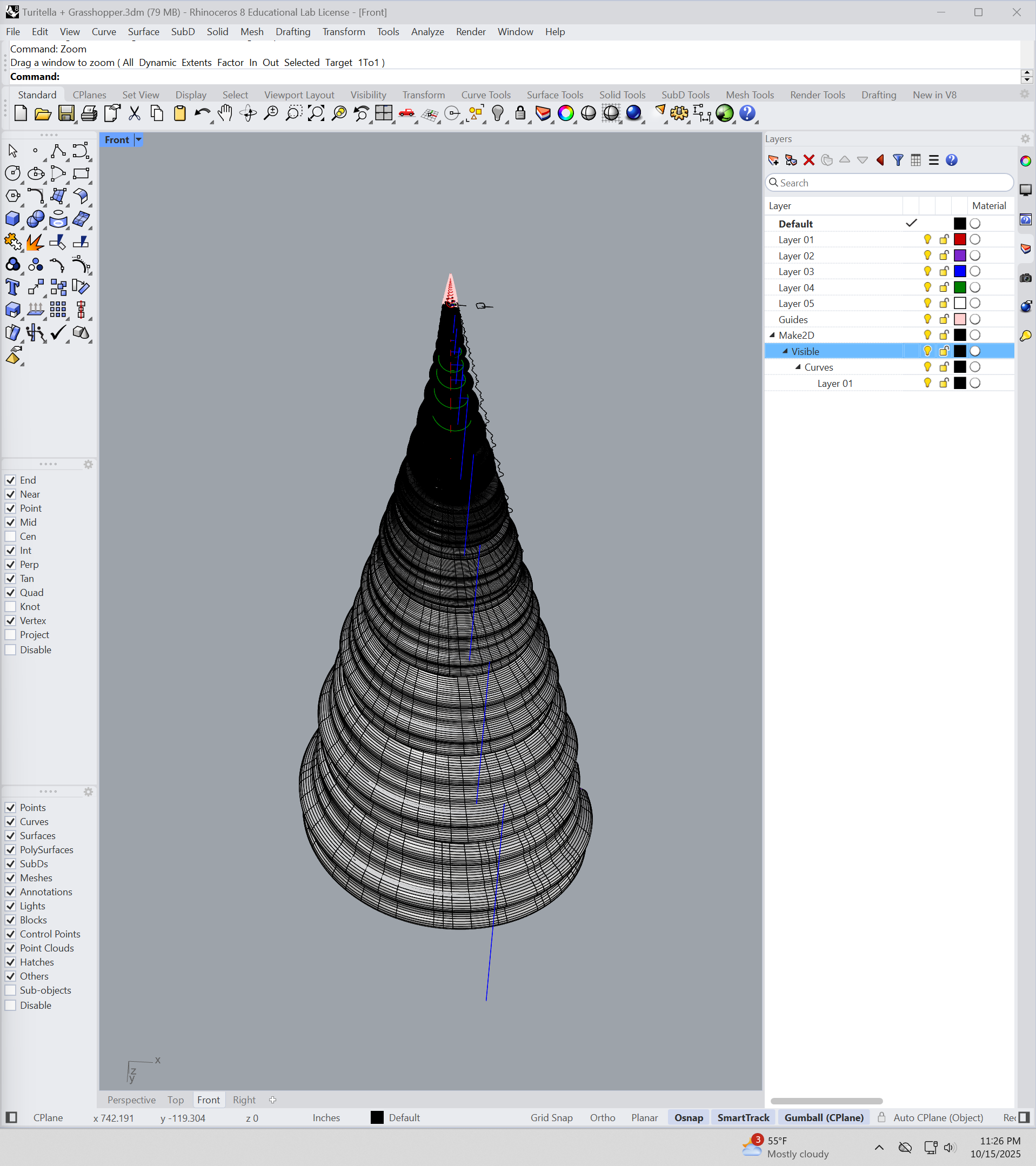Switch to the Perspective viewport tab
The image size is (1036, 1166).
click(132, 1100)
